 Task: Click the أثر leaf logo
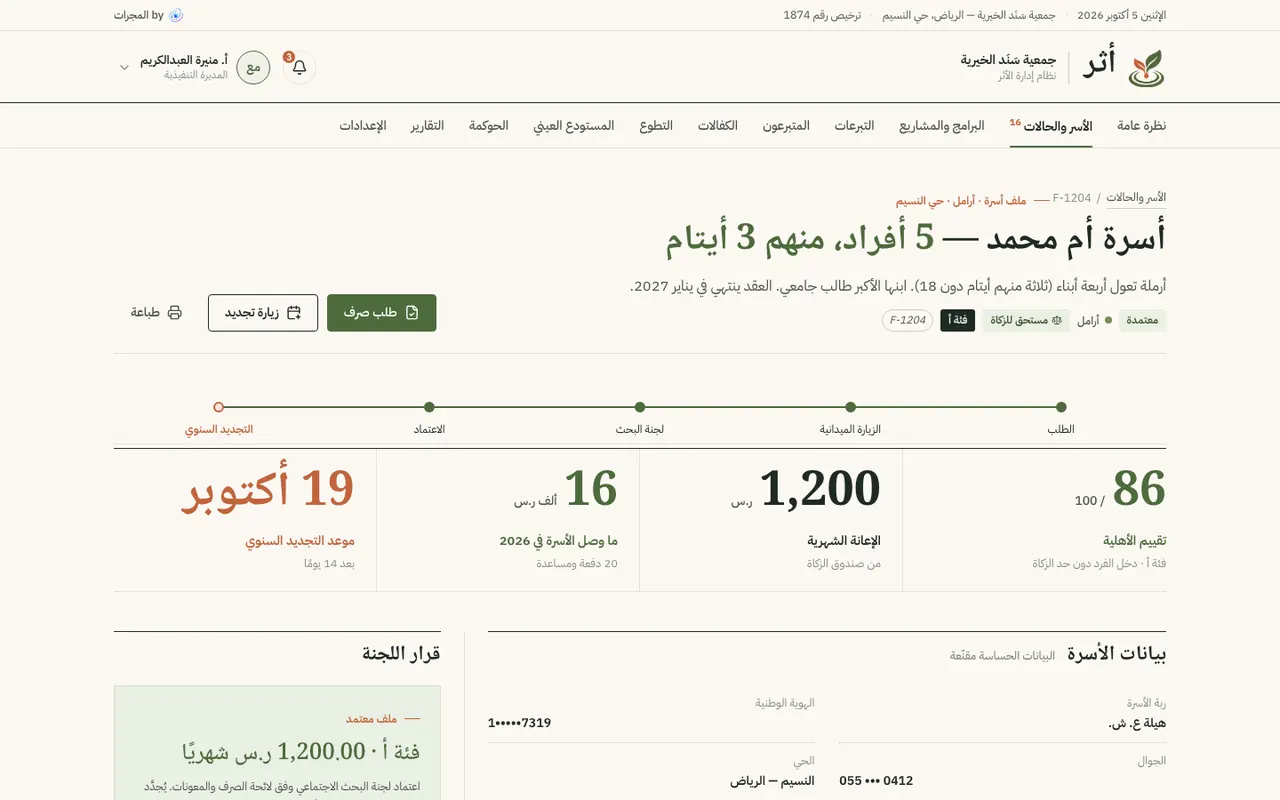1146,68
